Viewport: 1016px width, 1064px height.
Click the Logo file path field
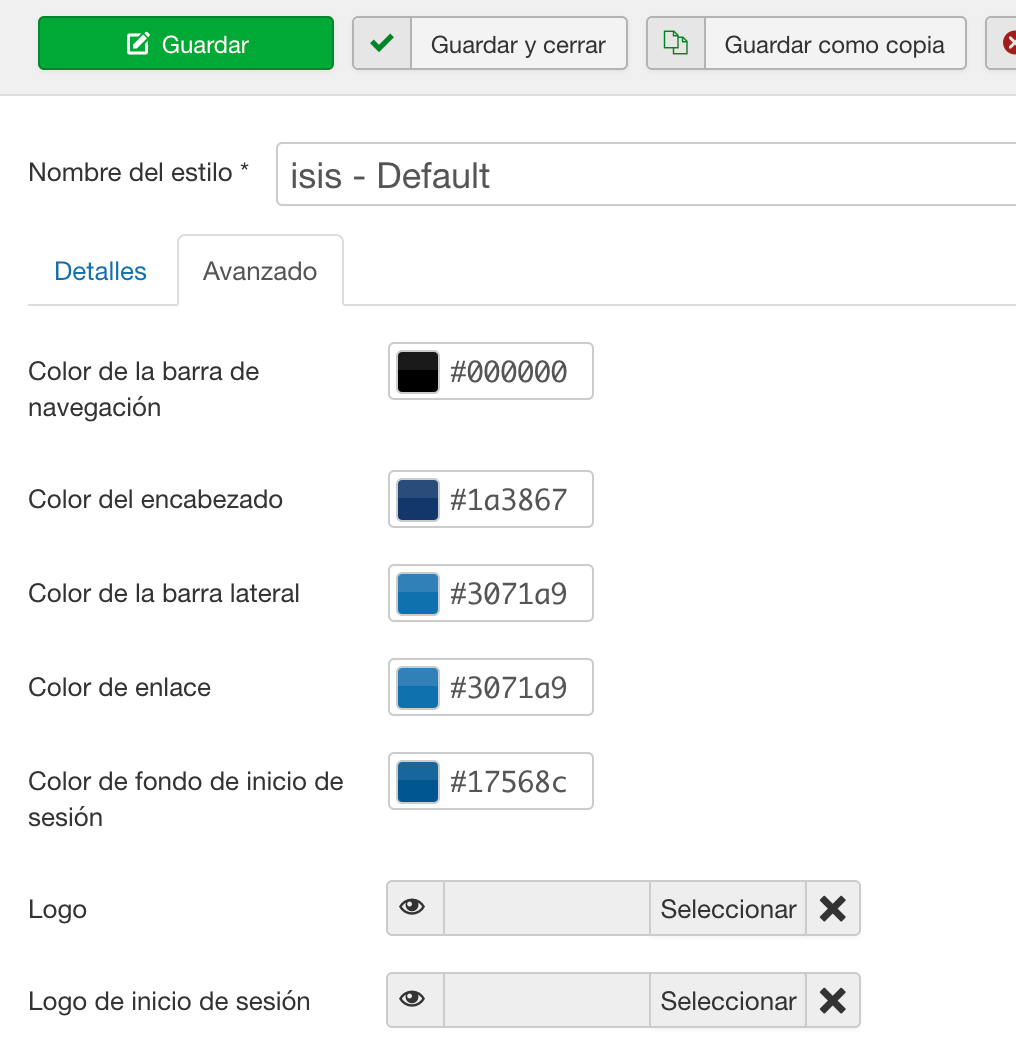tap(547, 908)
